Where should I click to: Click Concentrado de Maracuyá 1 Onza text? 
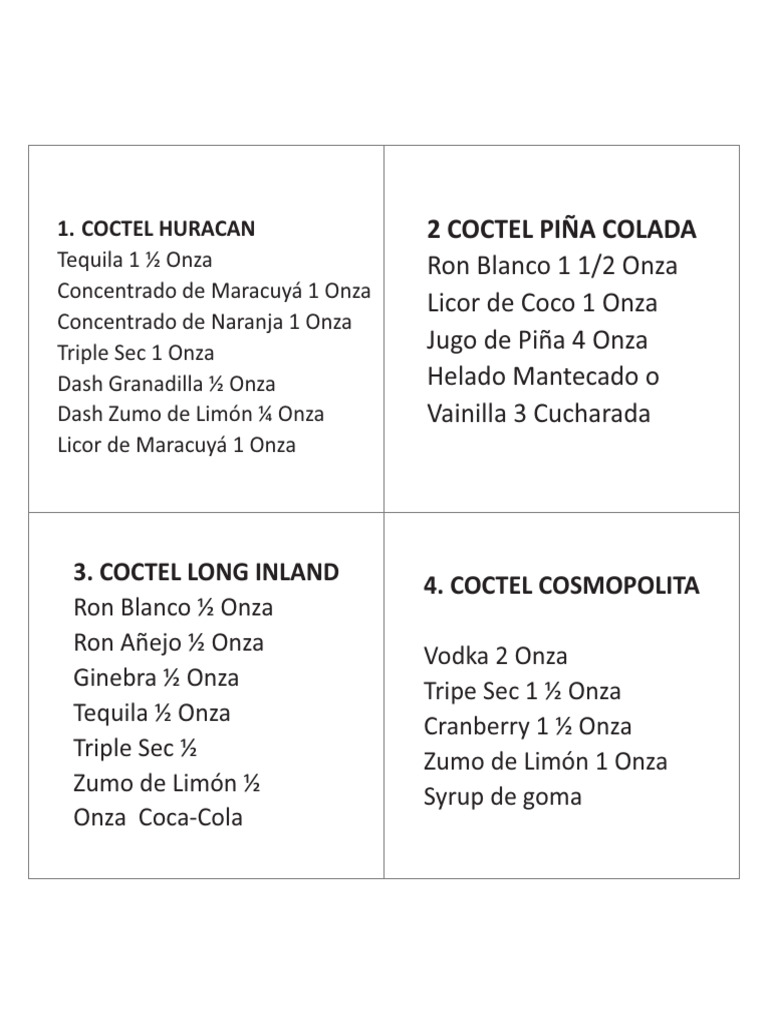click(x=214, y=291)
